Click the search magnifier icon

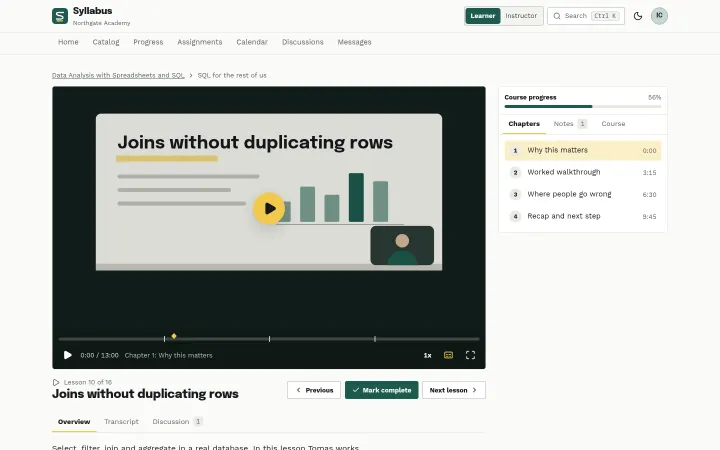[557, 16]
